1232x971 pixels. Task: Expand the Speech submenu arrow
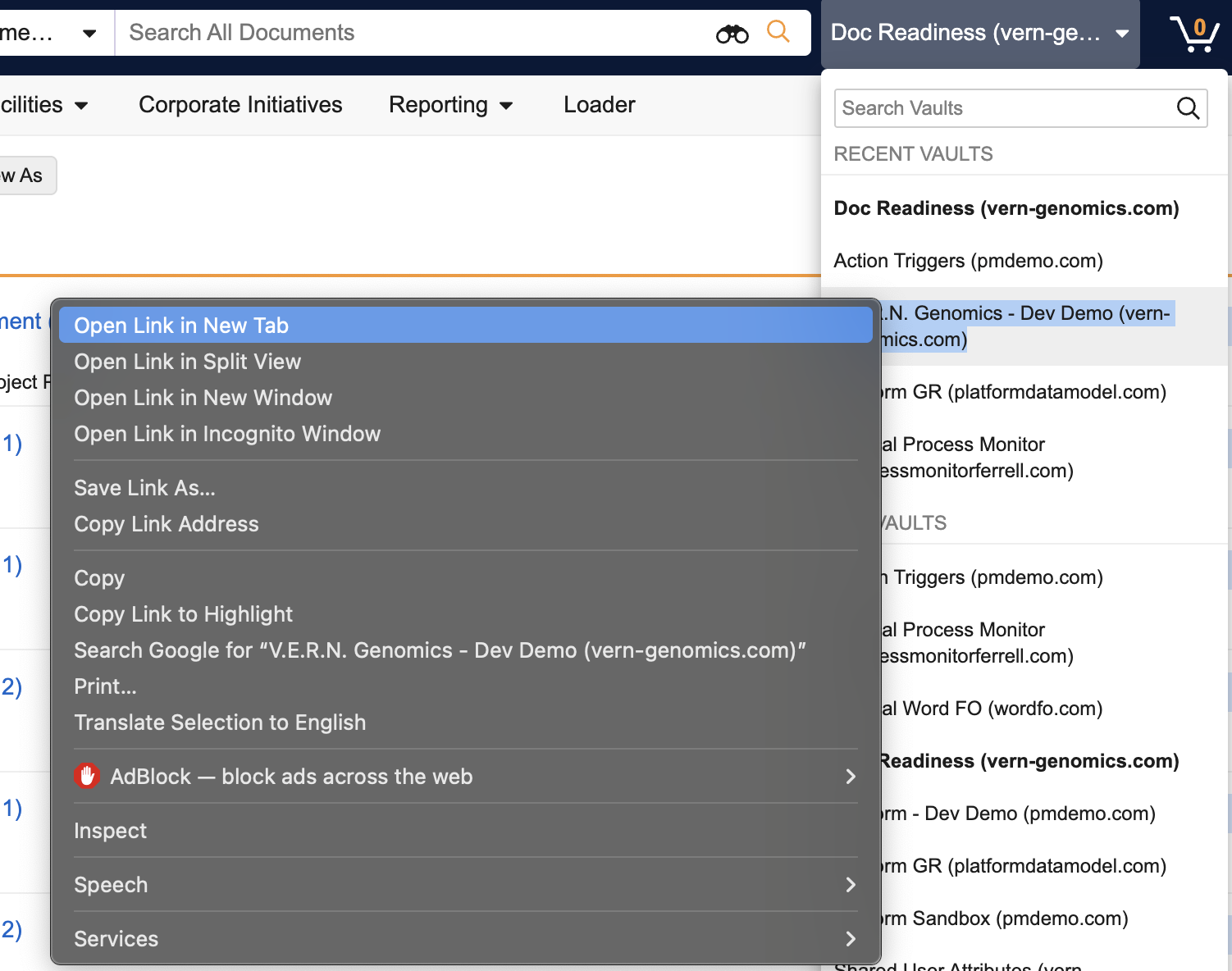point(850,885)
